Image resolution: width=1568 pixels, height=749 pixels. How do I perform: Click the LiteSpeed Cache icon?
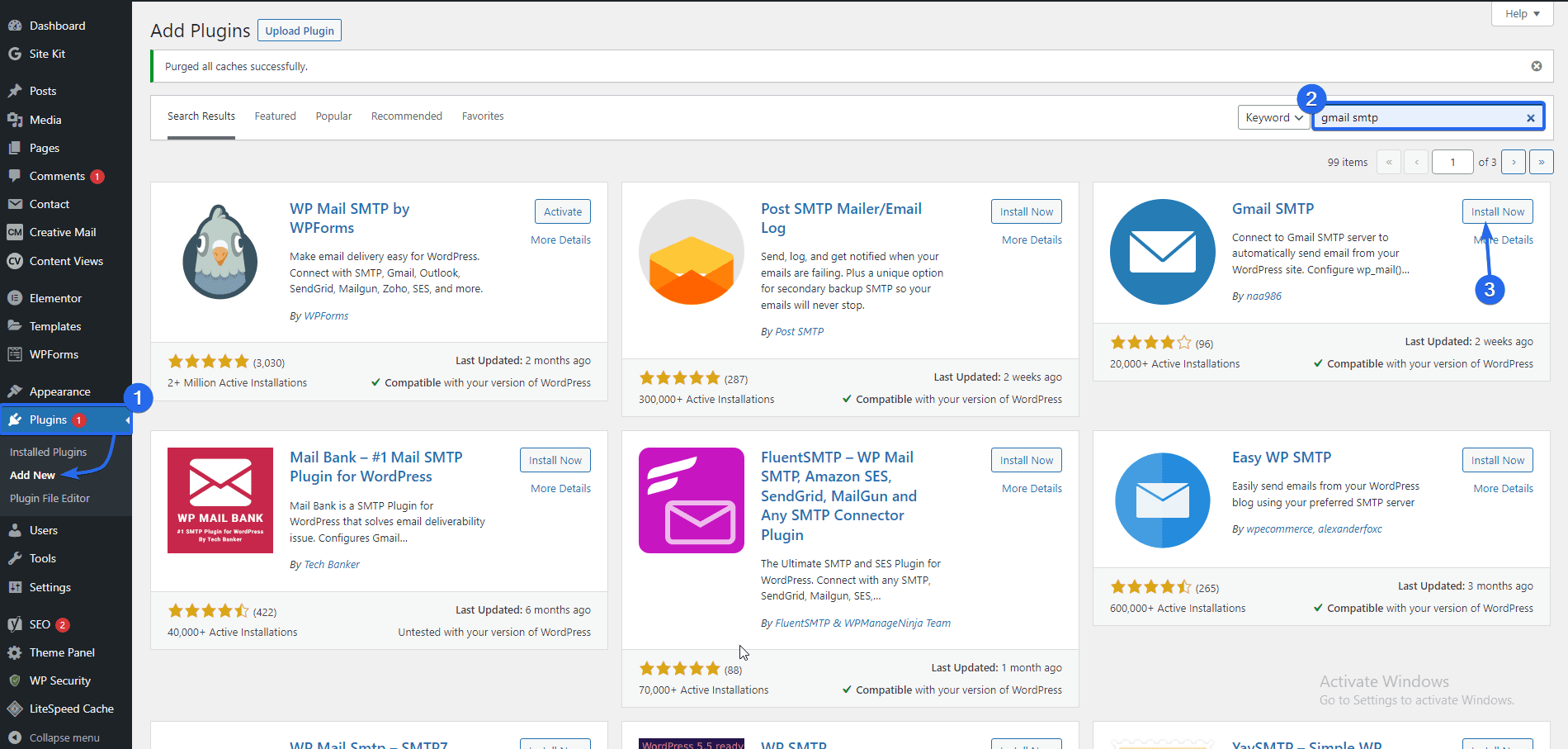tap(15, 709)
